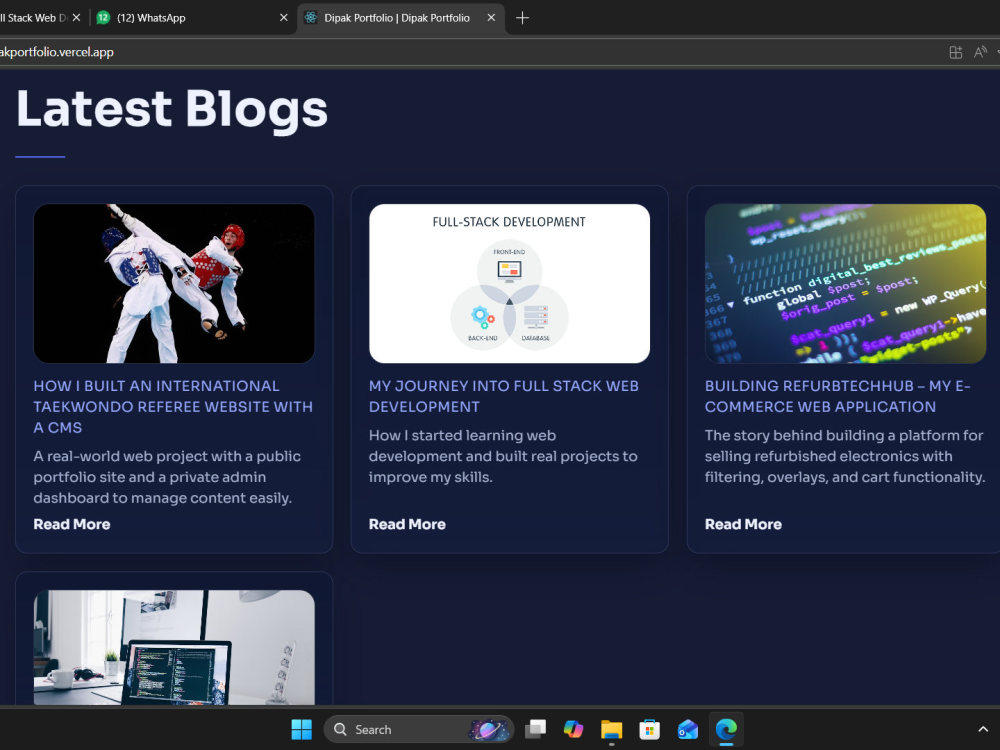This screenshot has width=1000, height=750.
Task: Open the Taekwondo Referee Website blog title
Action: pyautogui.click(x=173, y=406)
